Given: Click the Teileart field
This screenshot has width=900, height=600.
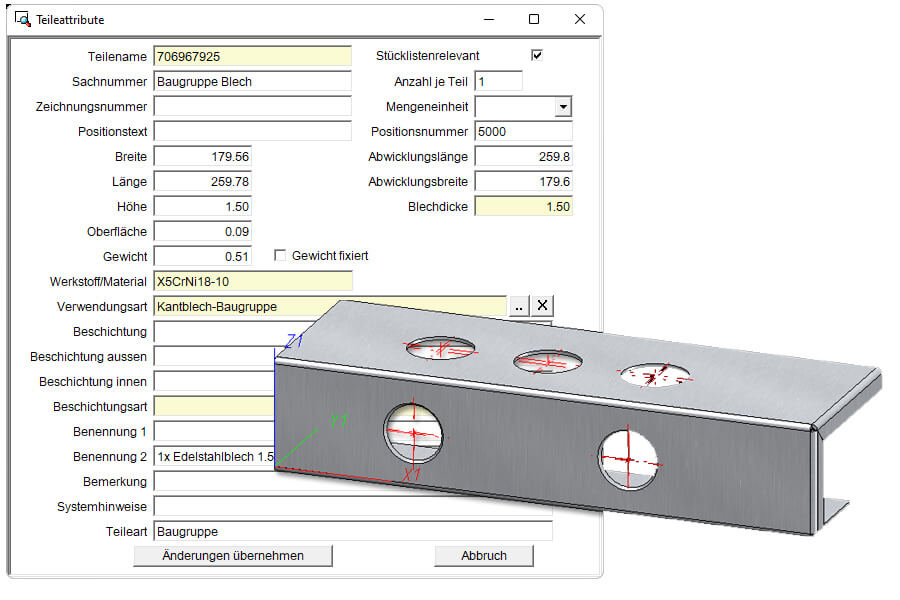Looking at the screenshot, I should click(352, 531).
